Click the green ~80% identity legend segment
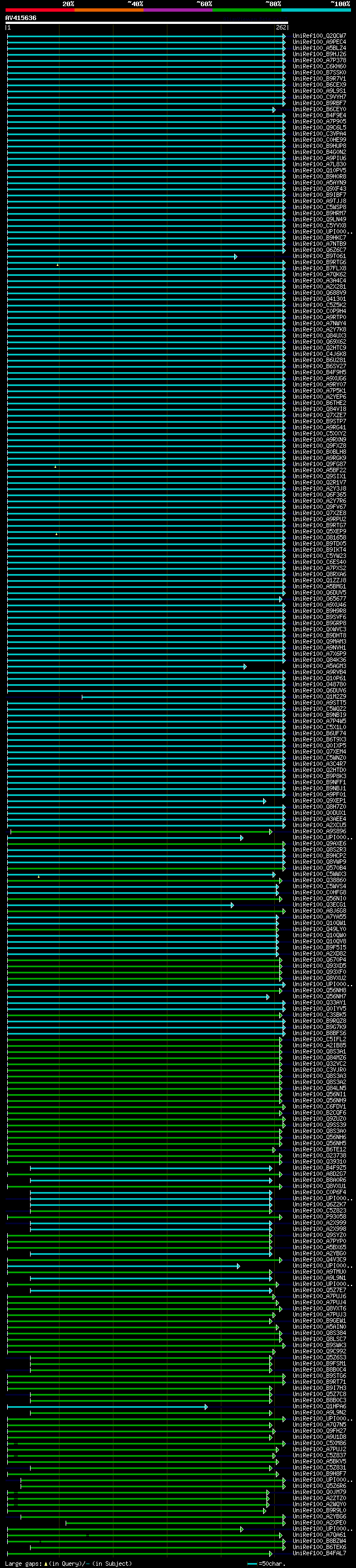The image size is (356, 1568). (247, 10)
